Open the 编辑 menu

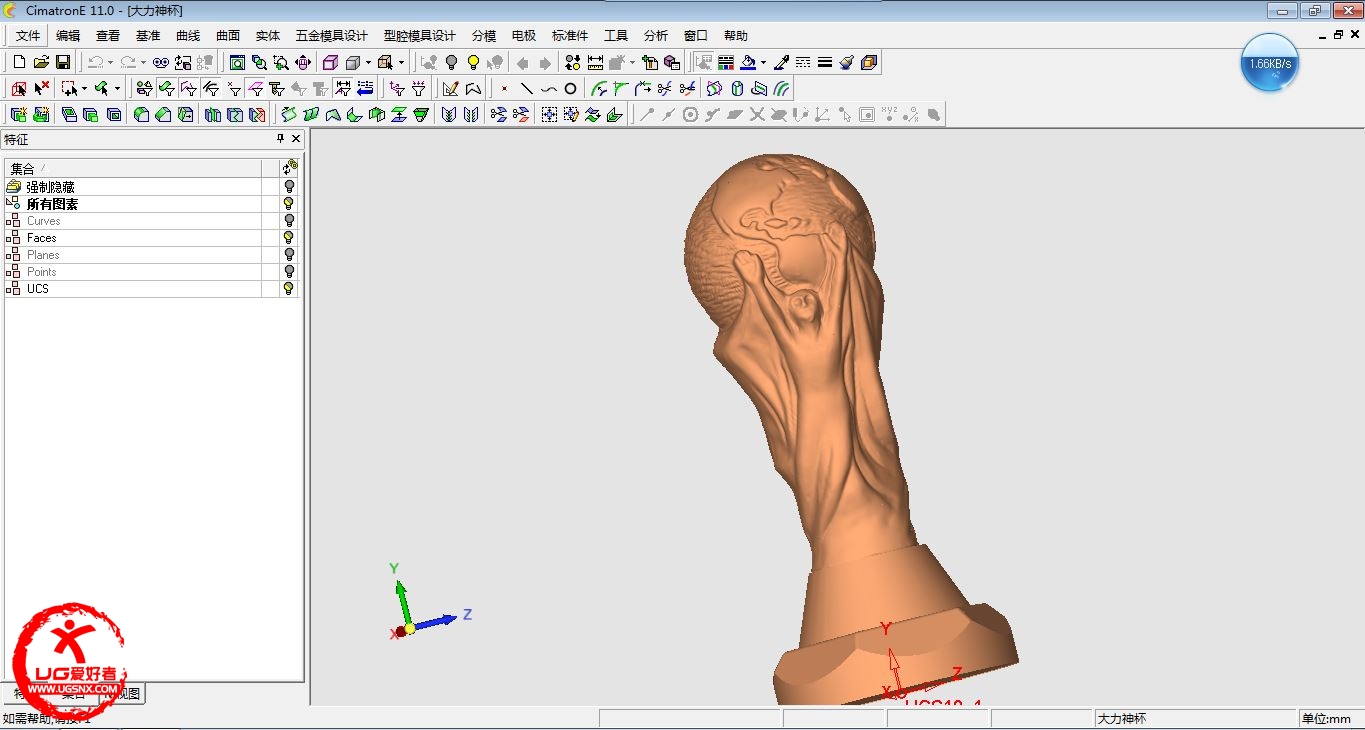[x=68, y=36]
